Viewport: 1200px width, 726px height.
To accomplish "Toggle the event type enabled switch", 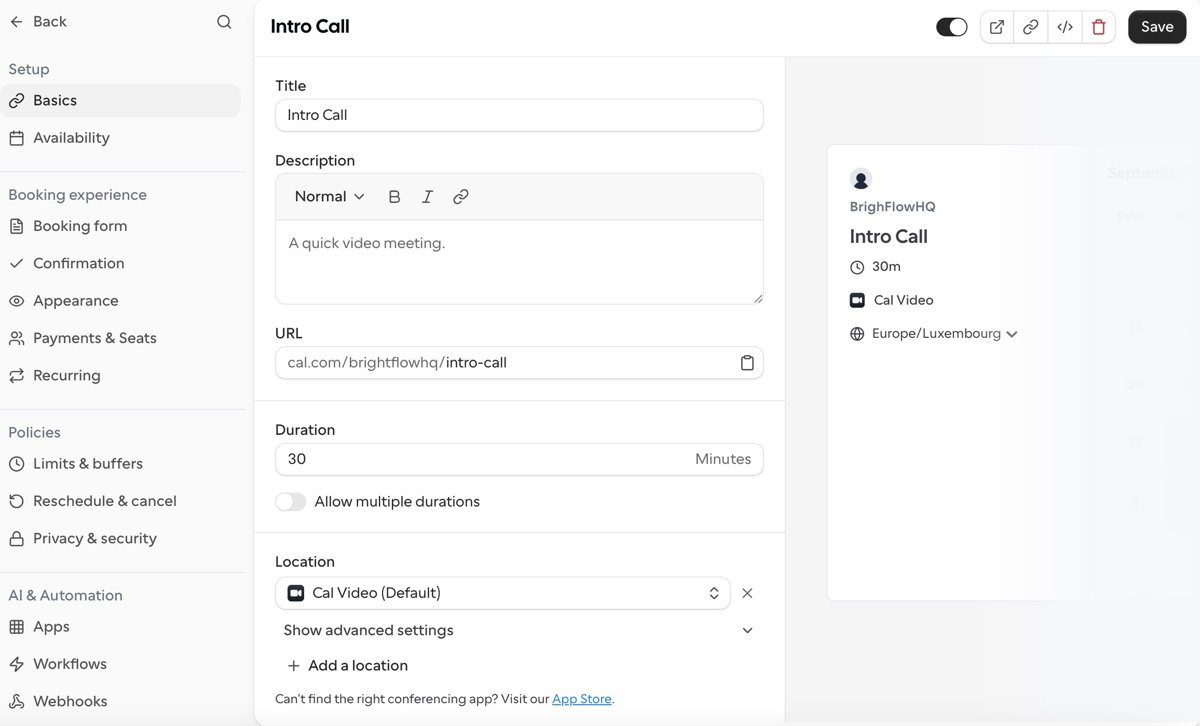I will click(x=952, y=27).
